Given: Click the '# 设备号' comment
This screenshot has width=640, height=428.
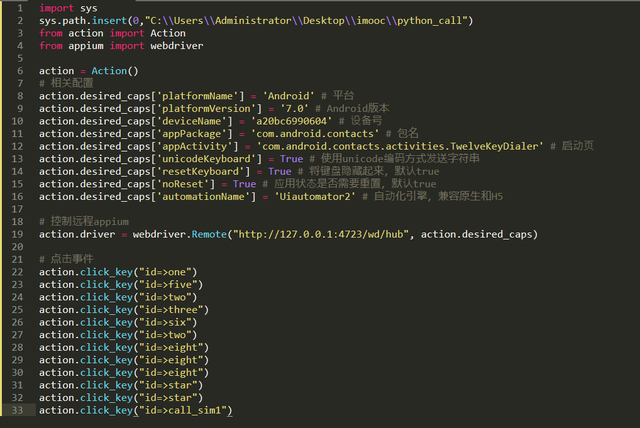Looking at the screenshot, I should [x=360, y=121].
